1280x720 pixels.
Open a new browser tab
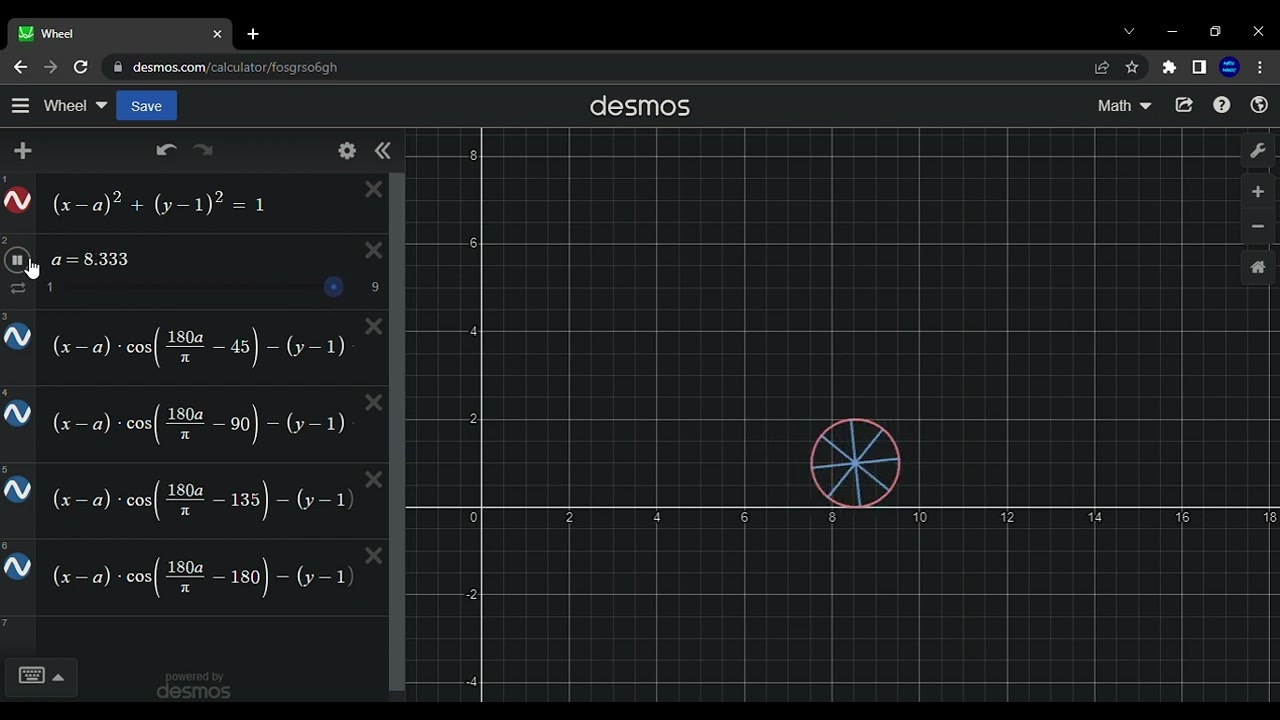pos(253,34)
